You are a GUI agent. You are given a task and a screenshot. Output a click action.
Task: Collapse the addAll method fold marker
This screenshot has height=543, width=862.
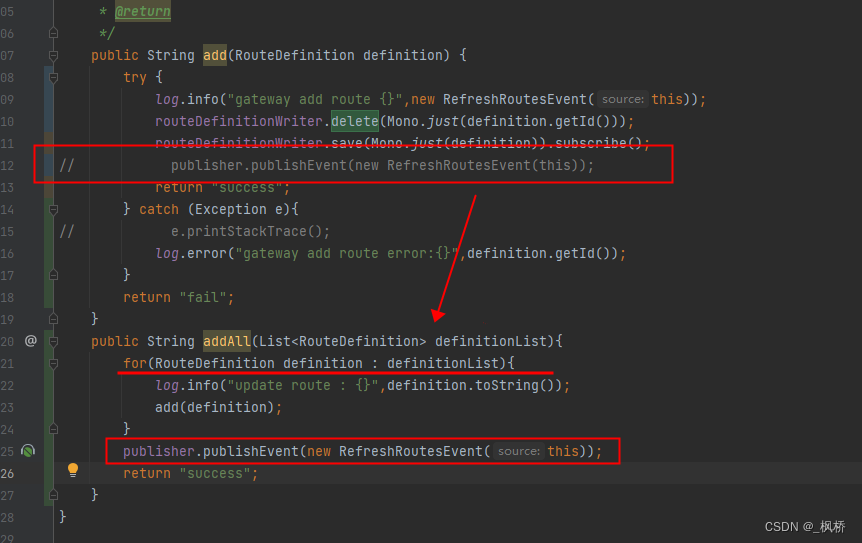53,341
